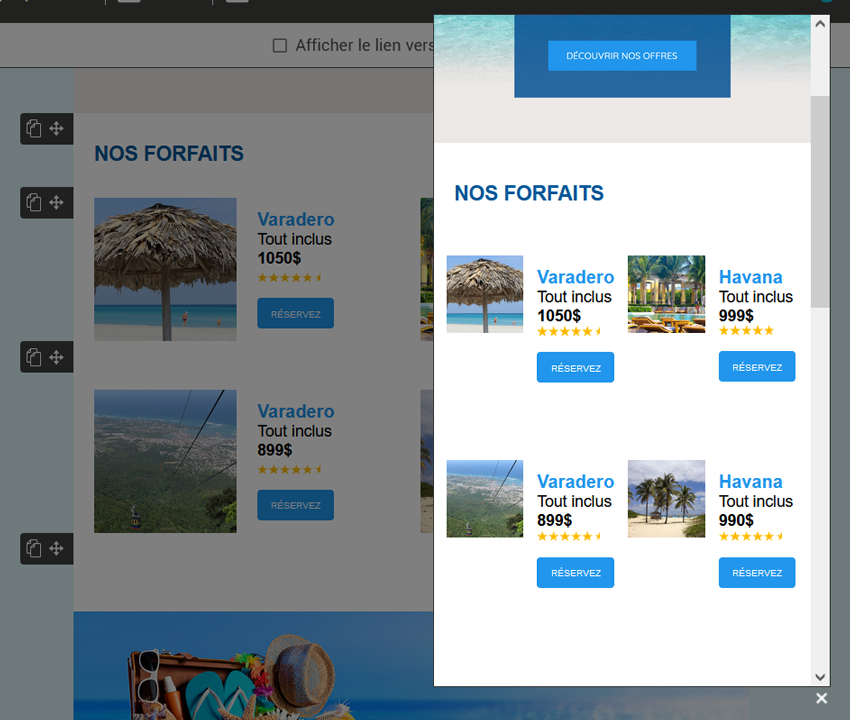Screen dimensions: 850x720
Task: Duplicate the Varadero 899$ row block
Action: point(34,357)
